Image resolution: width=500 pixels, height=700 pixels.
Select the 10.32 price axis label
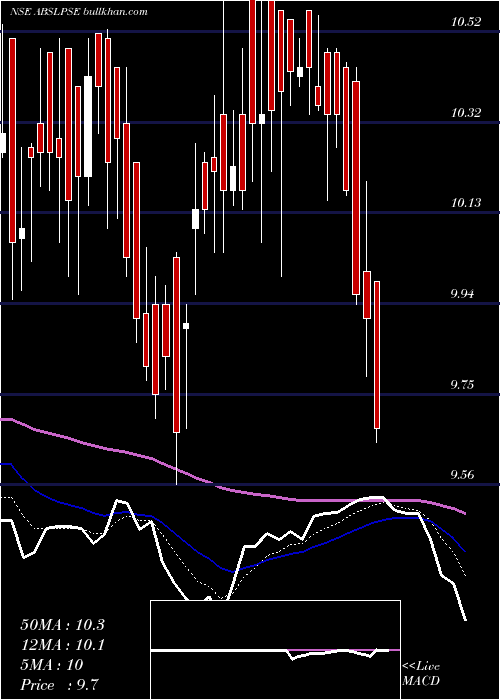[x=466, y=113]
